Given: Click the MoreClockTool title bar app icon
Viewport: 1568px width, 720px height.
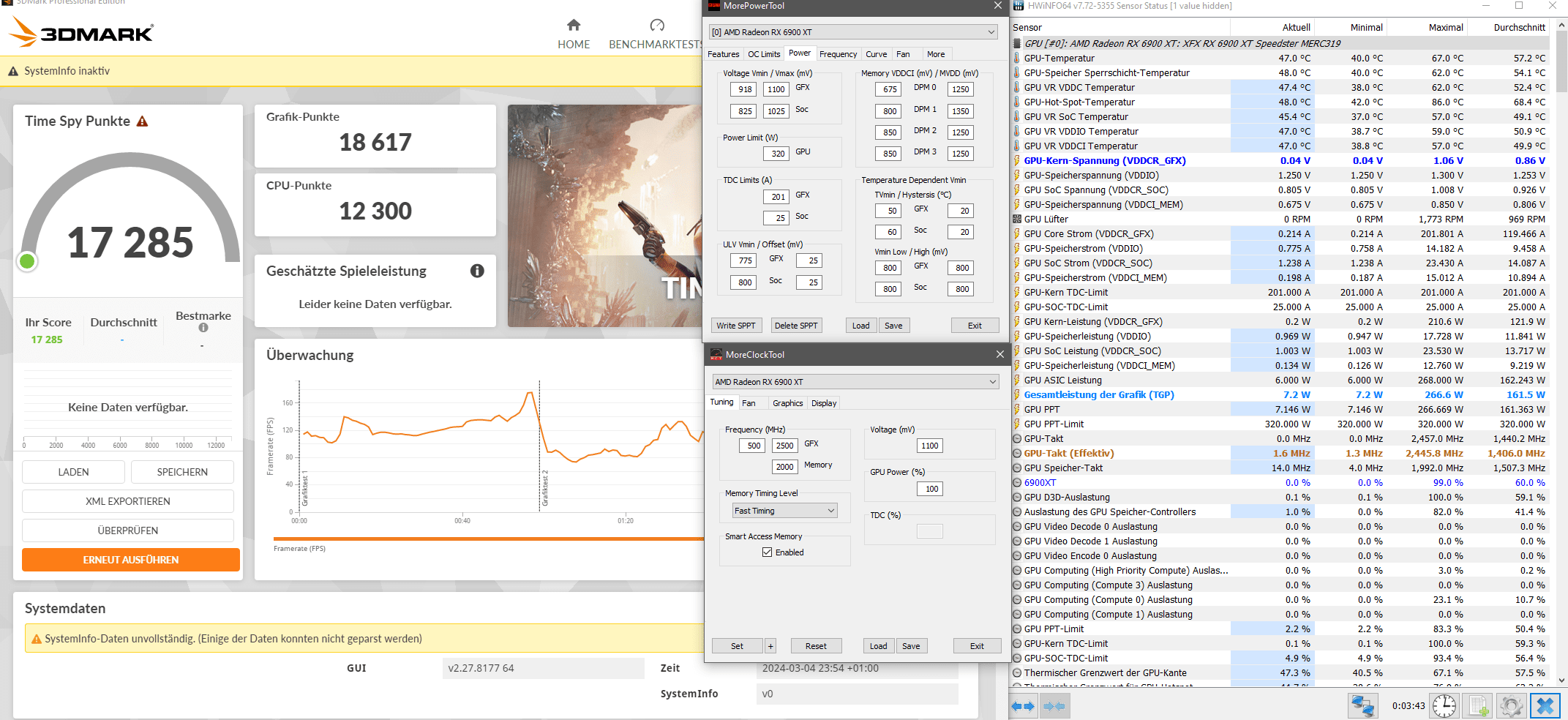Looking at the screenshot, I should [716, 354].
